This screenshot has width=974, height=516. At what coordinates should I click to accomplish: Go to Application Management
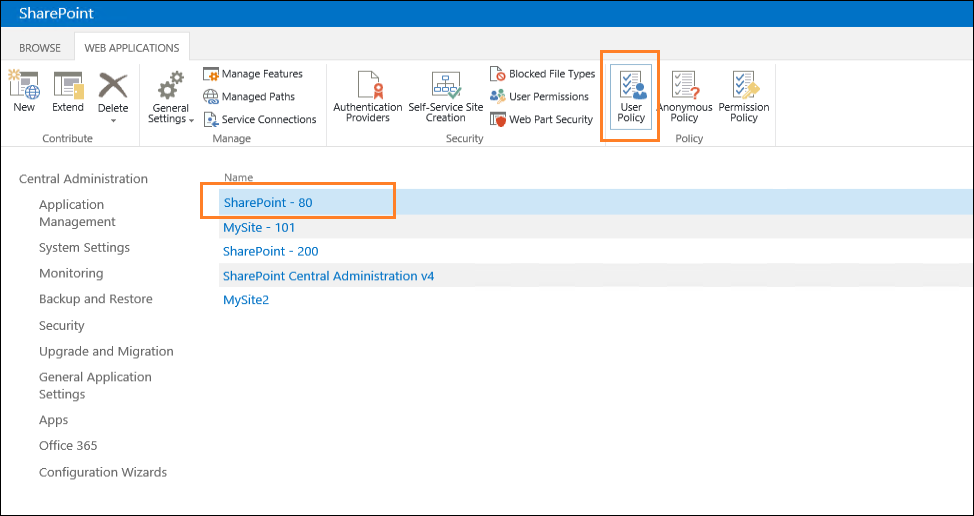coord(77,213)
